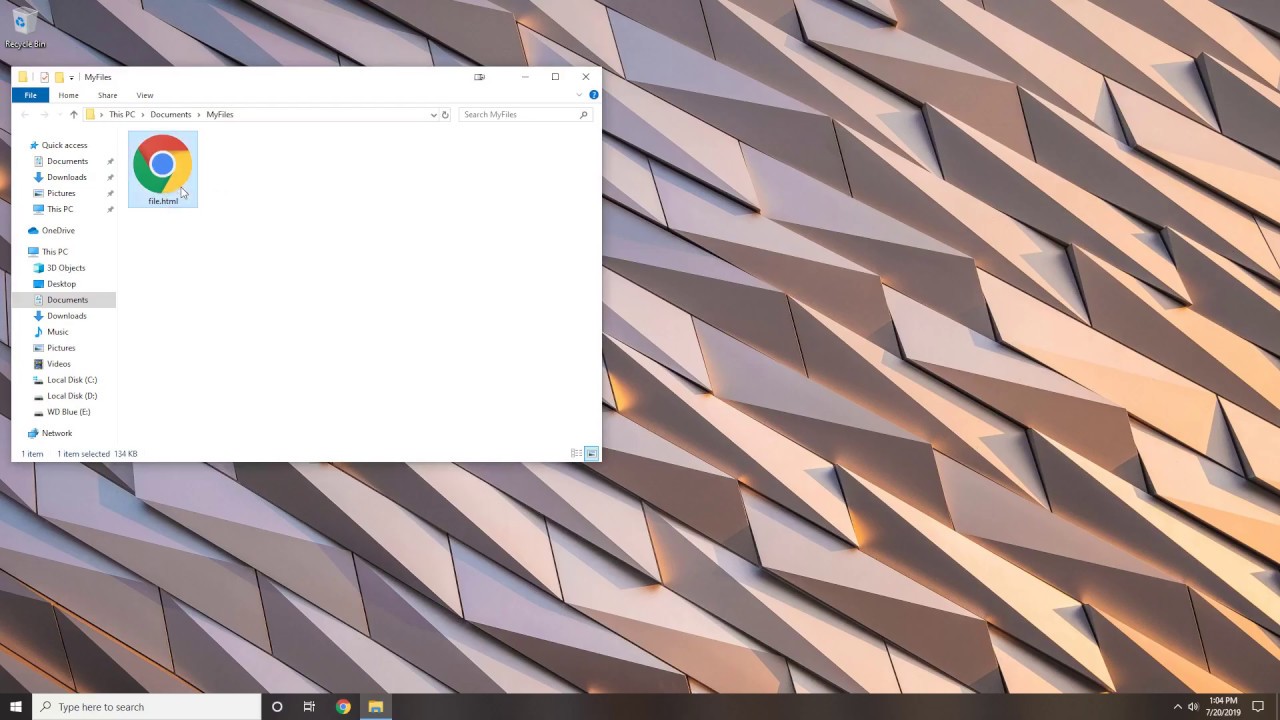Switch to the Share ribbon tab
This screenshot has width=1280, height=720.
coord(107,95)
